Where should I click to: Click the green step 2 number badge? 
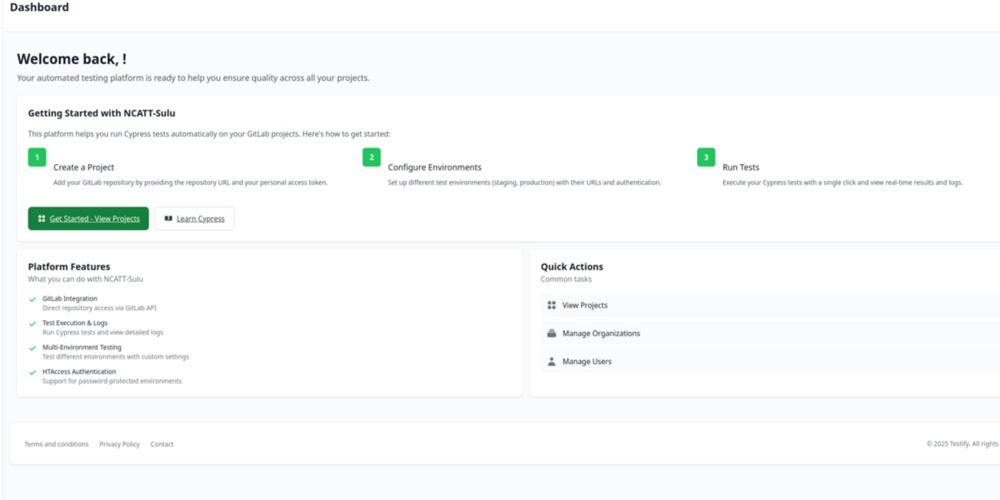371,157
